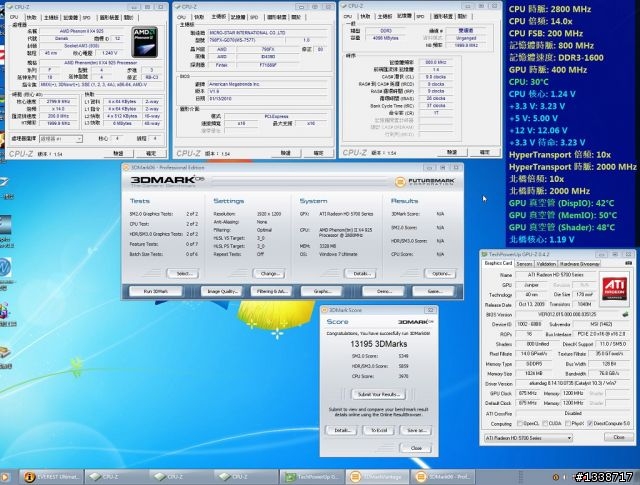Click 'HyperTransport 時脈: 2000 MHz' OSD line
Screen dimensions: 640x485
[x=572, y=167]
